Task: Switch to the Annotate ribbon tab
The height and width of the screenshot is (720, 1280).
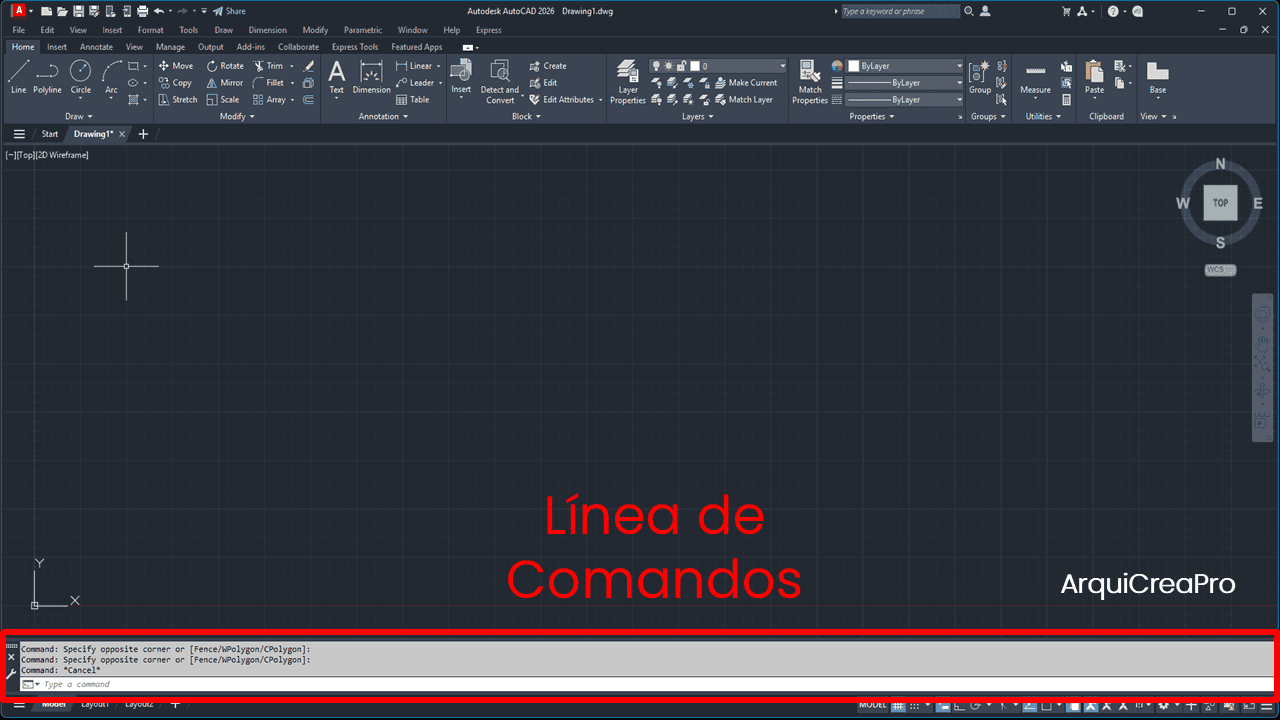Action: tap(96, 47)
